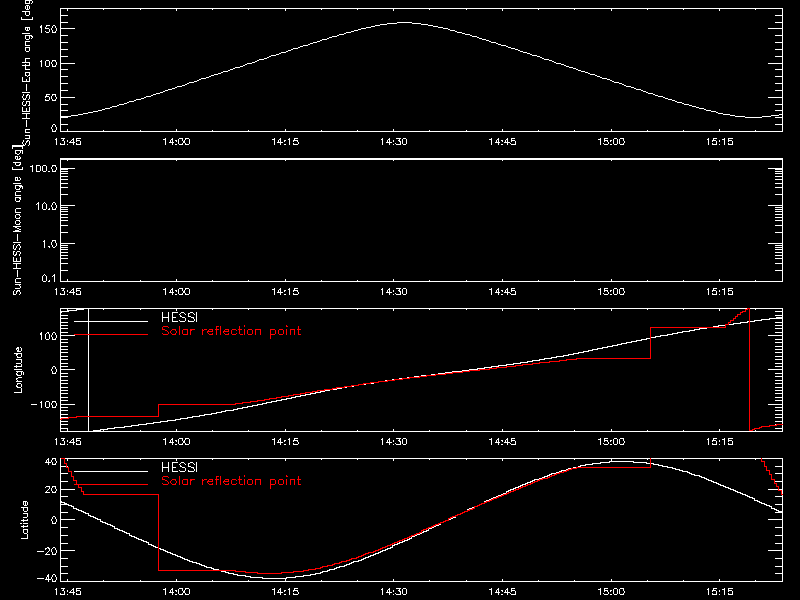Select HESSI legend label in Longitude plot
The width and height of the screenshot is (800, 600).
point(179,317)
